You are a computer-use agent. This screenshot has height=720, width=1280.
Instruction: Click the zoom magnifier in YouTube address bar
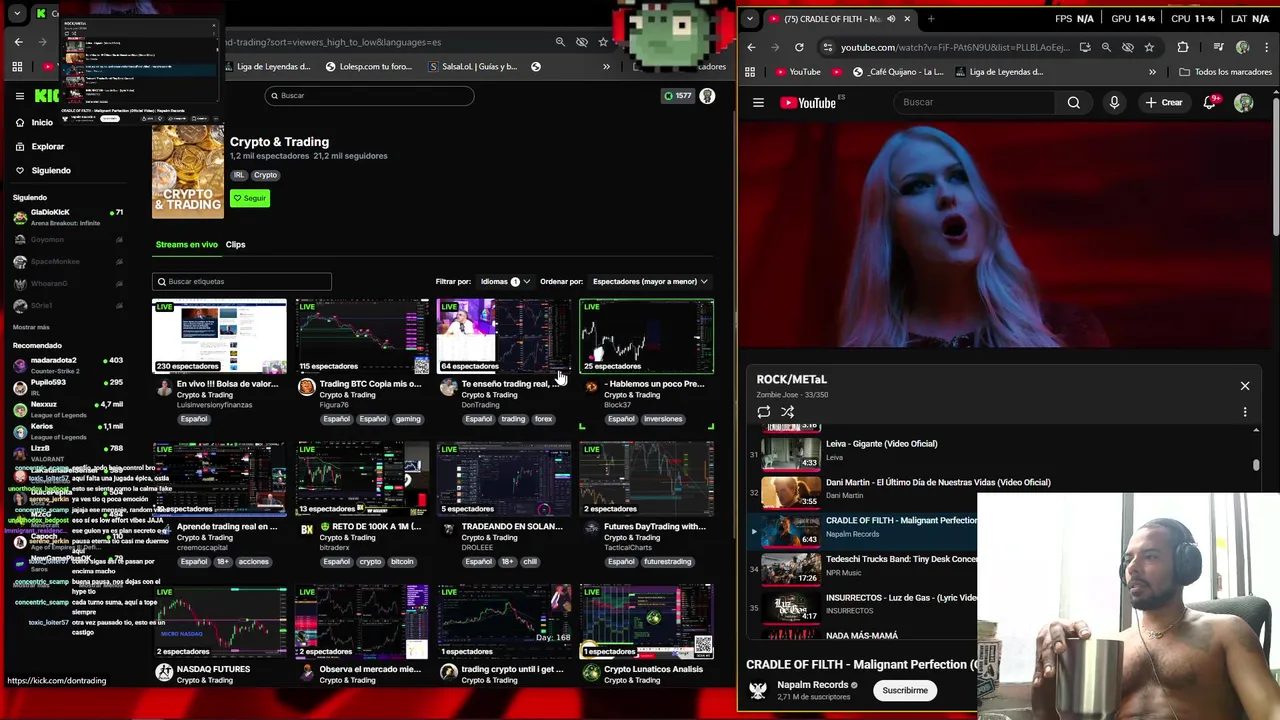click(x=1106, y=47)
